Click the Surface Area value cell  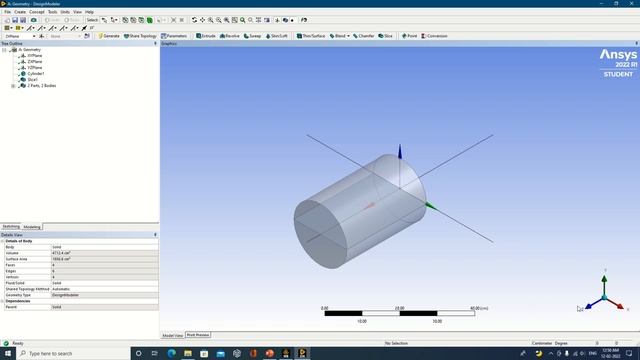(104, 259)
